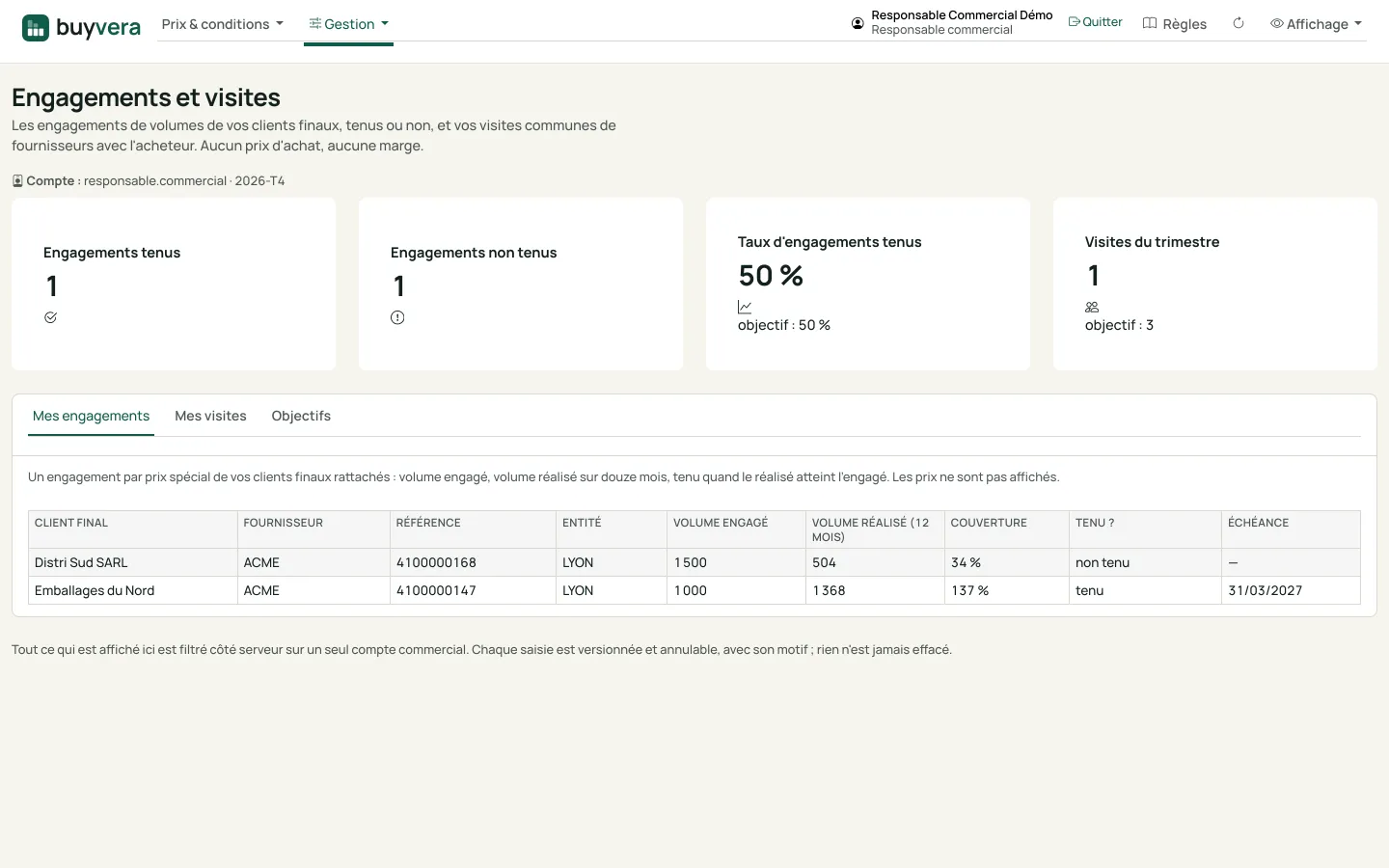The image size is (1389, 868).
Task: Click the VOLUME RÉALISÉ (12 MOIS) header
Action: click(875, 529)
